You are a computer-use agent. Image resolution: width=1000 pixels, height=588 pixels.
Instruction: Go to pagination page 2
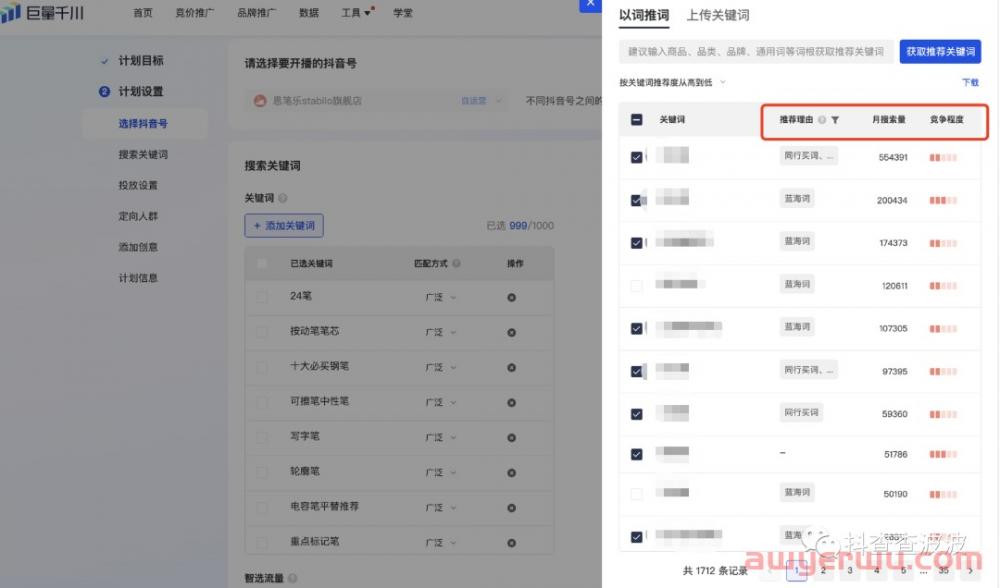(x=823, y=570)
